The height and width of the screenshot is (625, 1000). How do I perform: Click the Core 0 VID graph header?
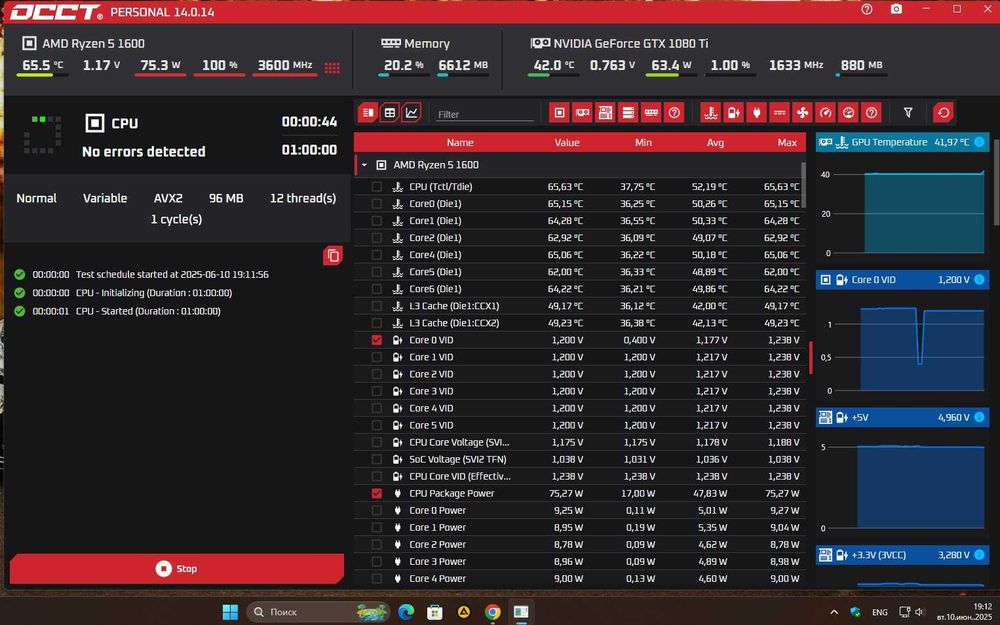tap(902, 279)
